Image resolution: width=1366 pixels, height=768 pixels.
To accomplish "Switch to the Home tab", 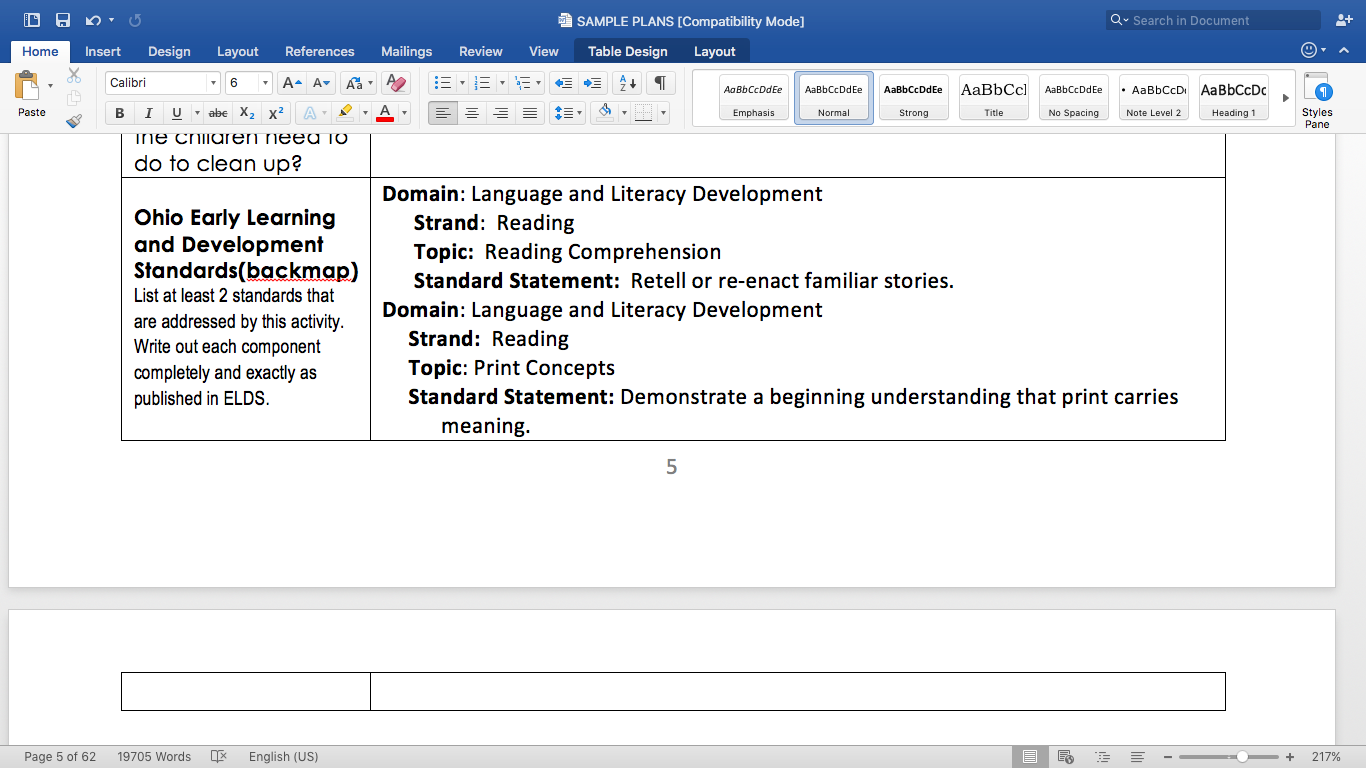I will click(x=40, y=51).
